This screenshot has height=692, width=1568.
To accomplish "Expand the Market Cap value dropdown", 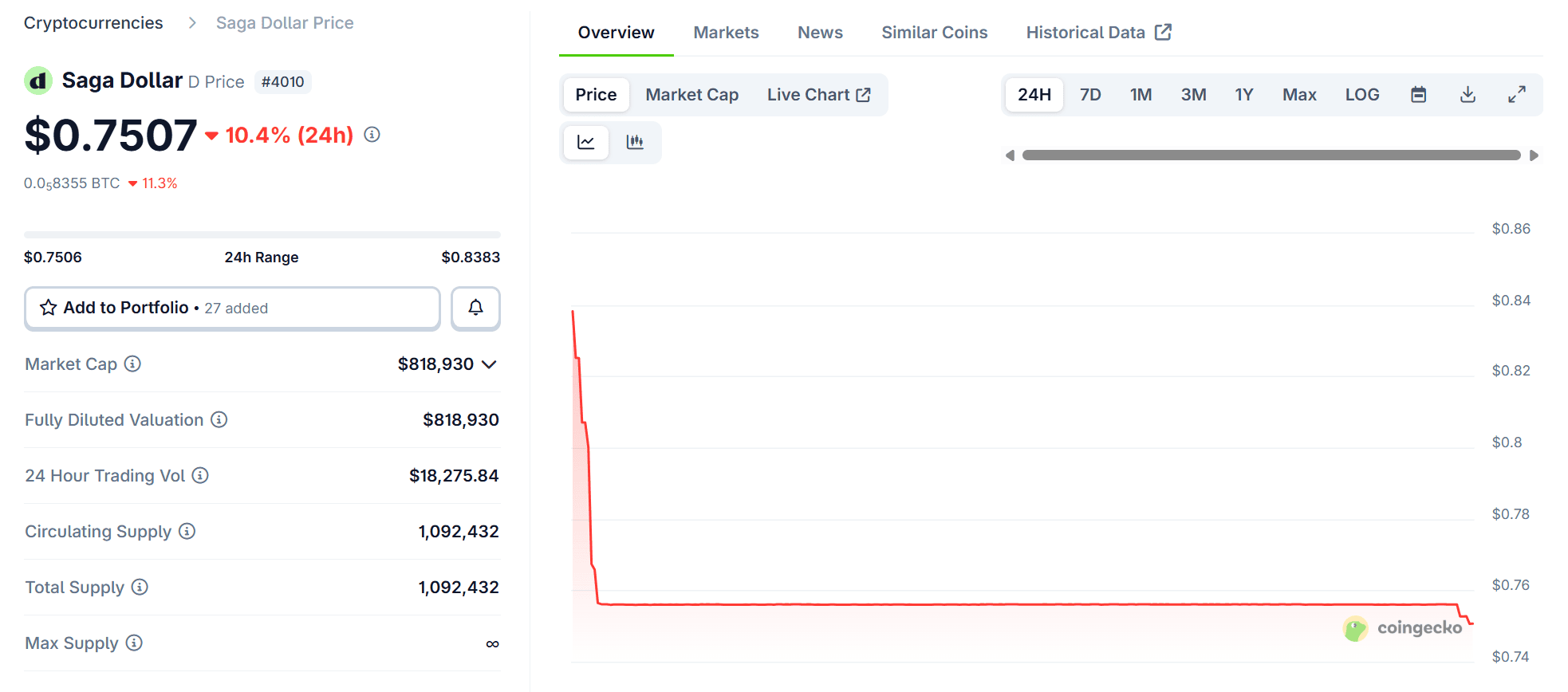I will click(490, 364).
